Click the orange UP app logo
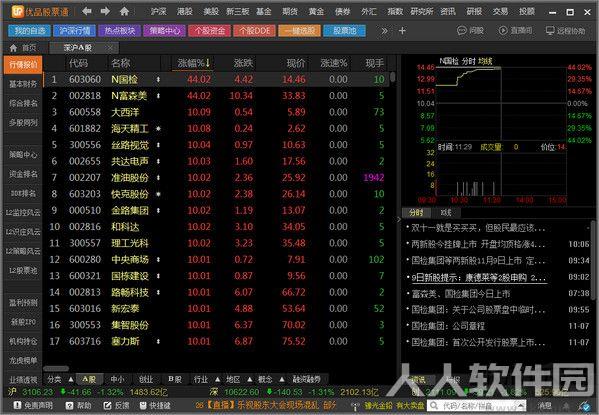599x415 pixels. click(18, 11)
